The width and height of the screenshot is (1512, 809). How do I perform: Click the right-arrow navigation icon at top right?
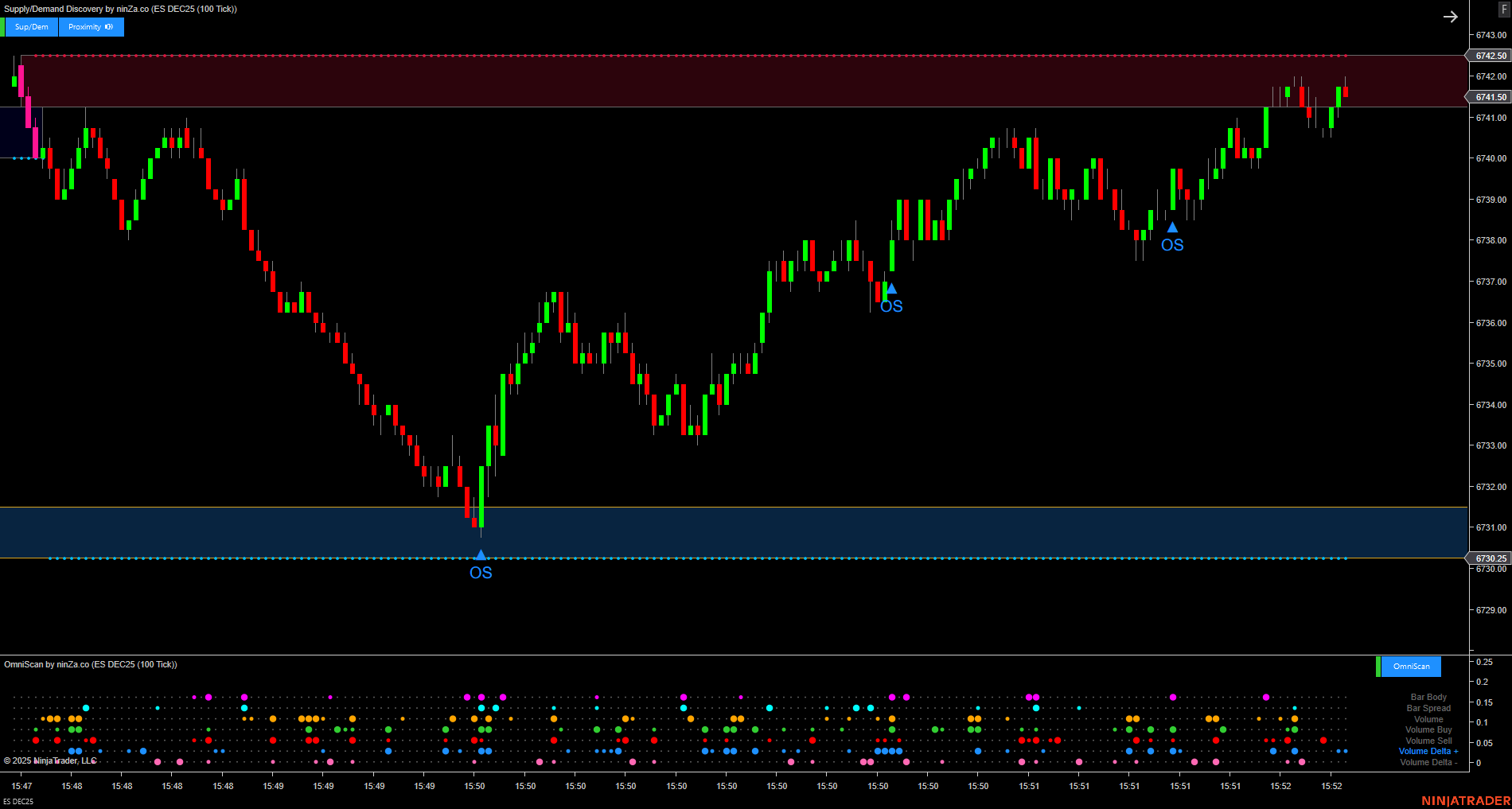point(1451,16)
